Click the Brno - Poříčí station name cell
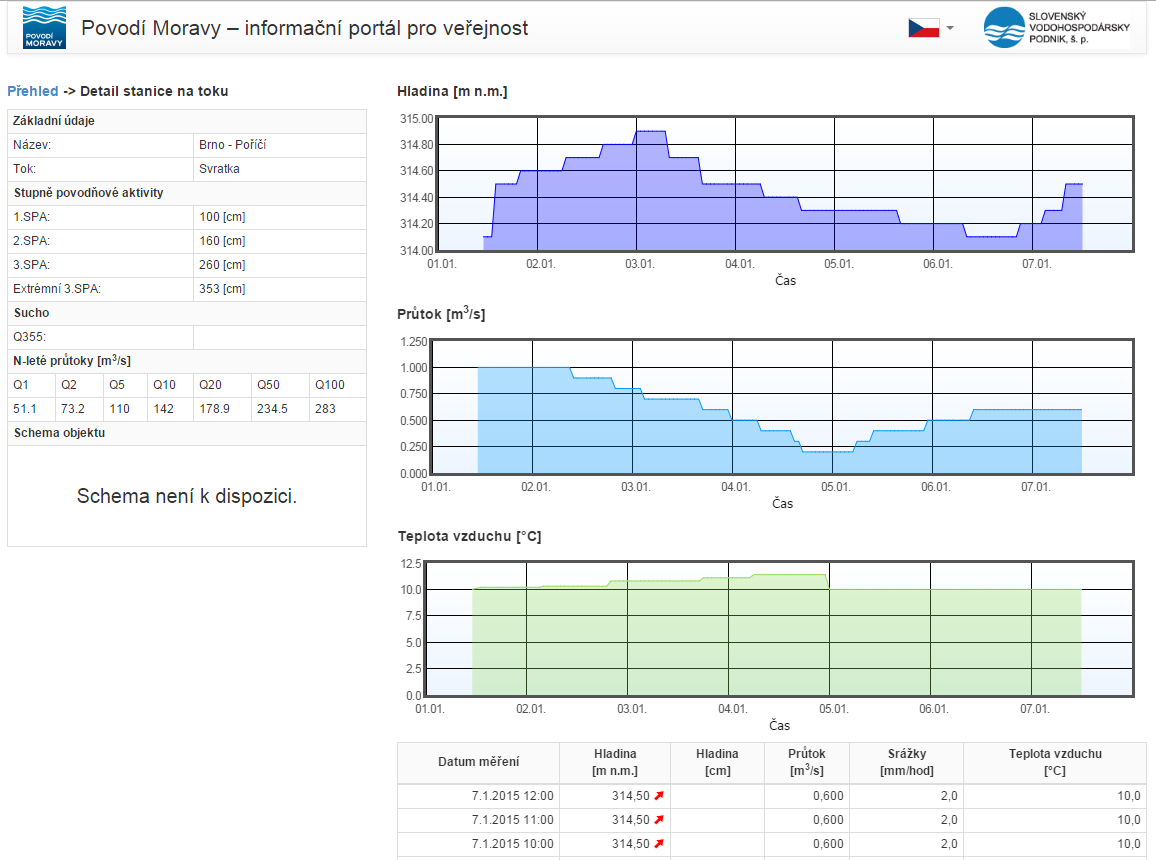 coord(279,145)
